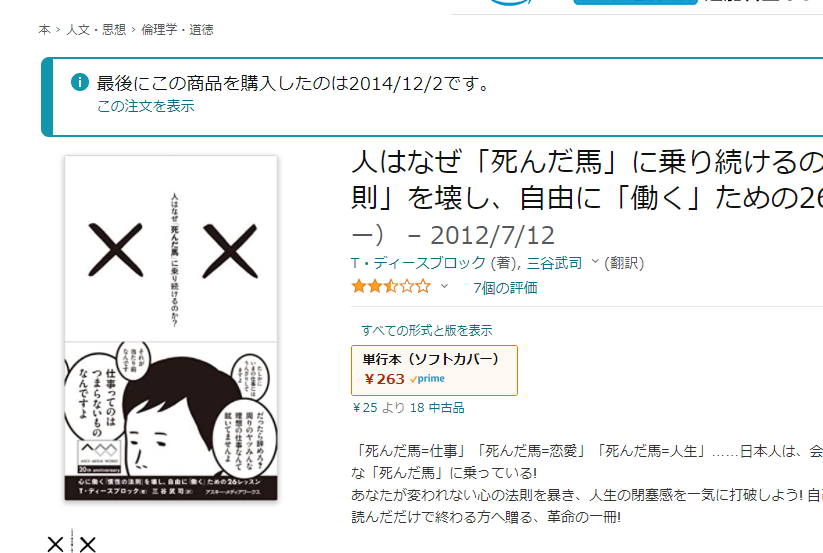Screen dimensions: 823x553
Task: Select the 単行本（ソフトカバー）format box
Action: (434, 370)
